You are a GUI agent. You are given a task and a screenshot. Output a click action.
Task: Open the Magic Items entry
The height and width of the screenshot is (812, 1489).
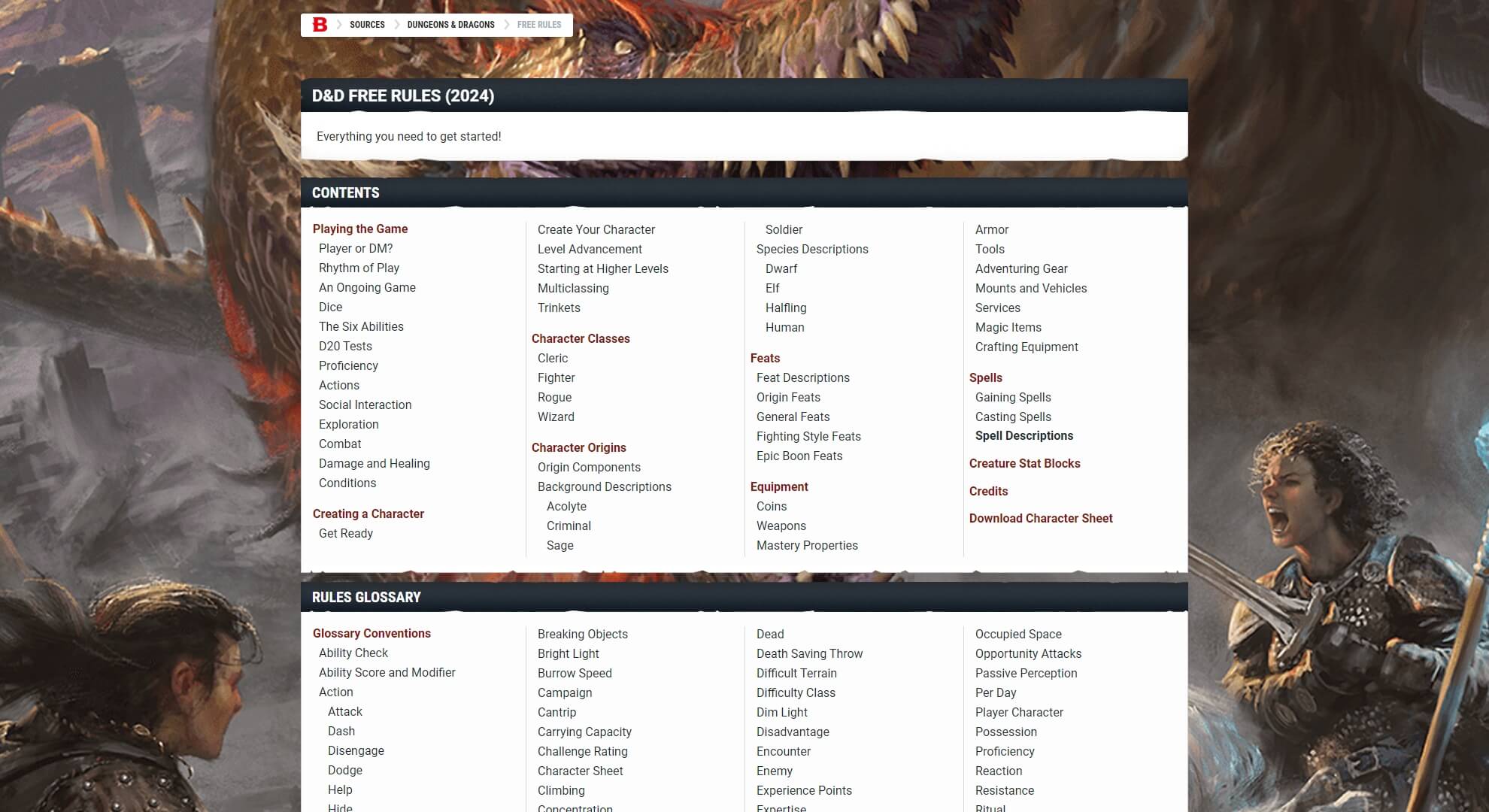tap(1008, 327)
